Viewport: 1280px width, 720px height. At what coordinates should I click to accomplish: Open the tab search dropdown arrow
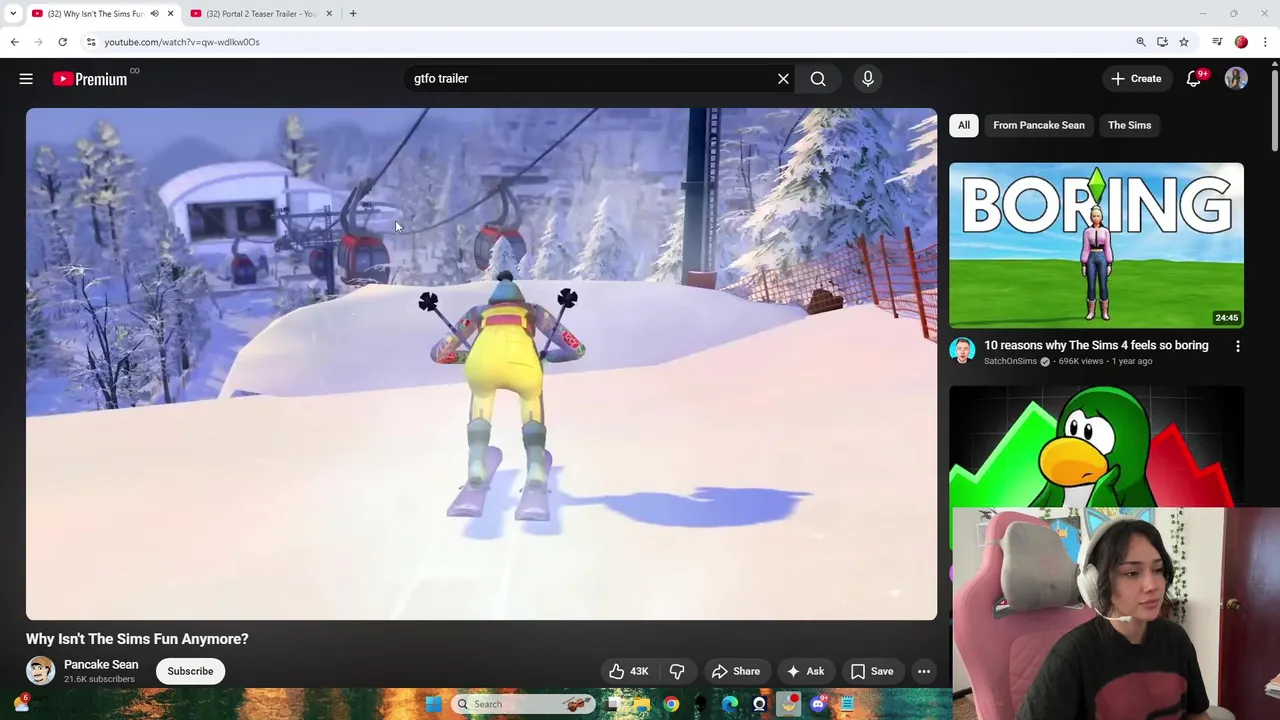tap(12, 14)
